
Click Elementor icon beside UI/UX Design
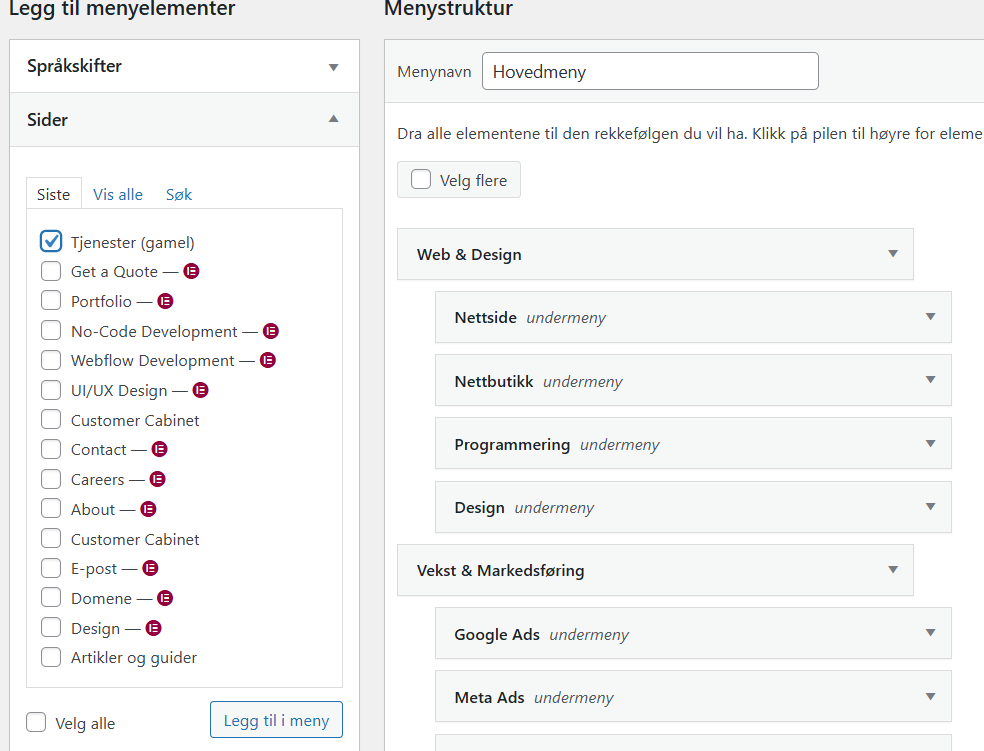200,390
